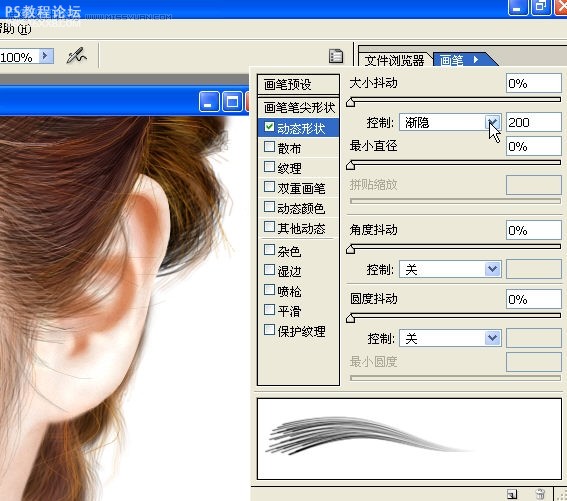This screenshot has width=567, height=501.
Task: Switch to the 文件浏览器 tab
Action: tap(394, 60)
